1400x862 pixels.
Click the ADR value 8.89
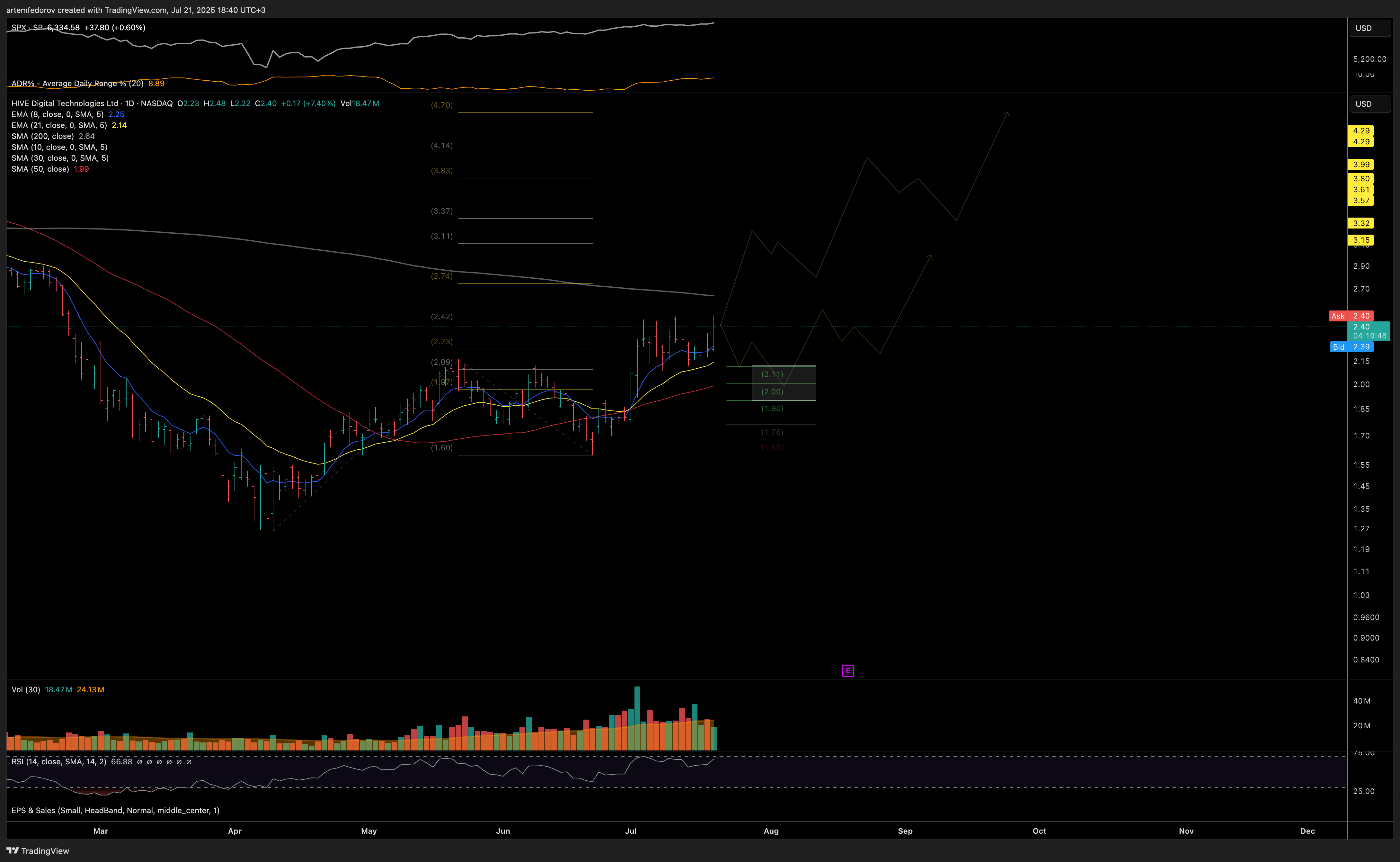(x=156, y=83)
